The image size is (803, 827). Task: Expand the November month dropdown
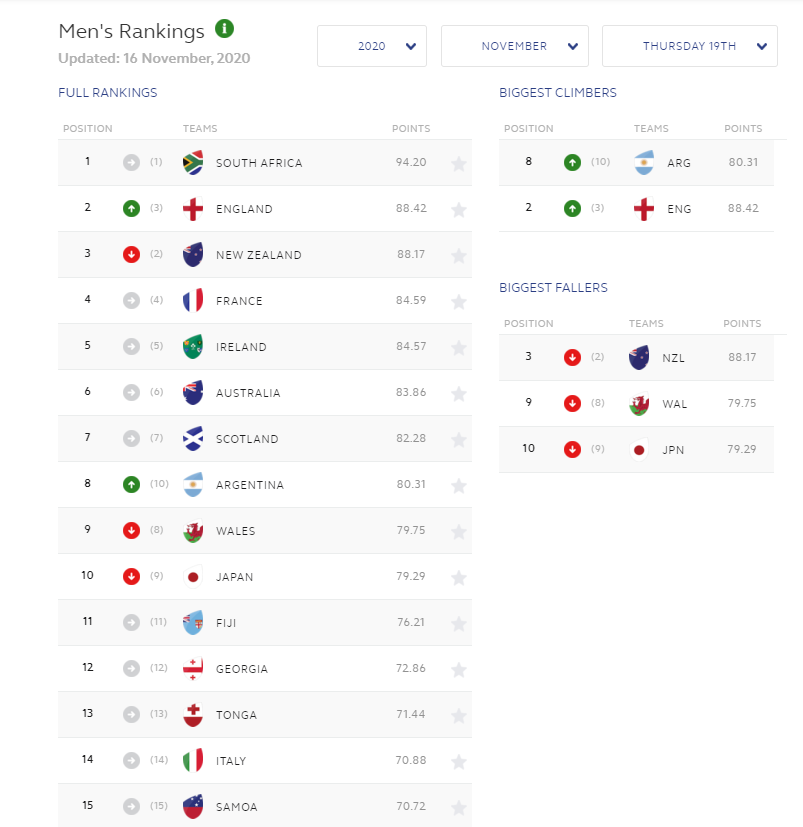[515, 46]
